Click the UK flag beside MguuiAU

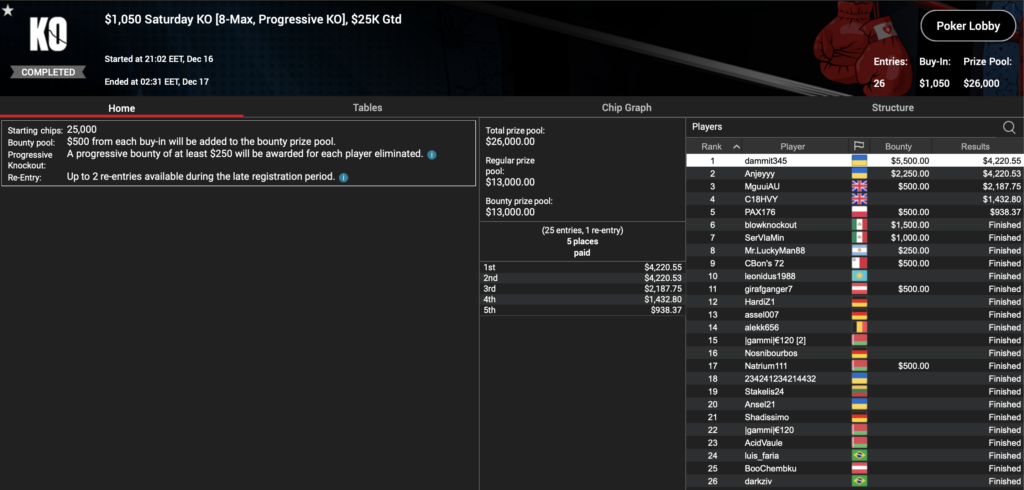pos(858,186)
